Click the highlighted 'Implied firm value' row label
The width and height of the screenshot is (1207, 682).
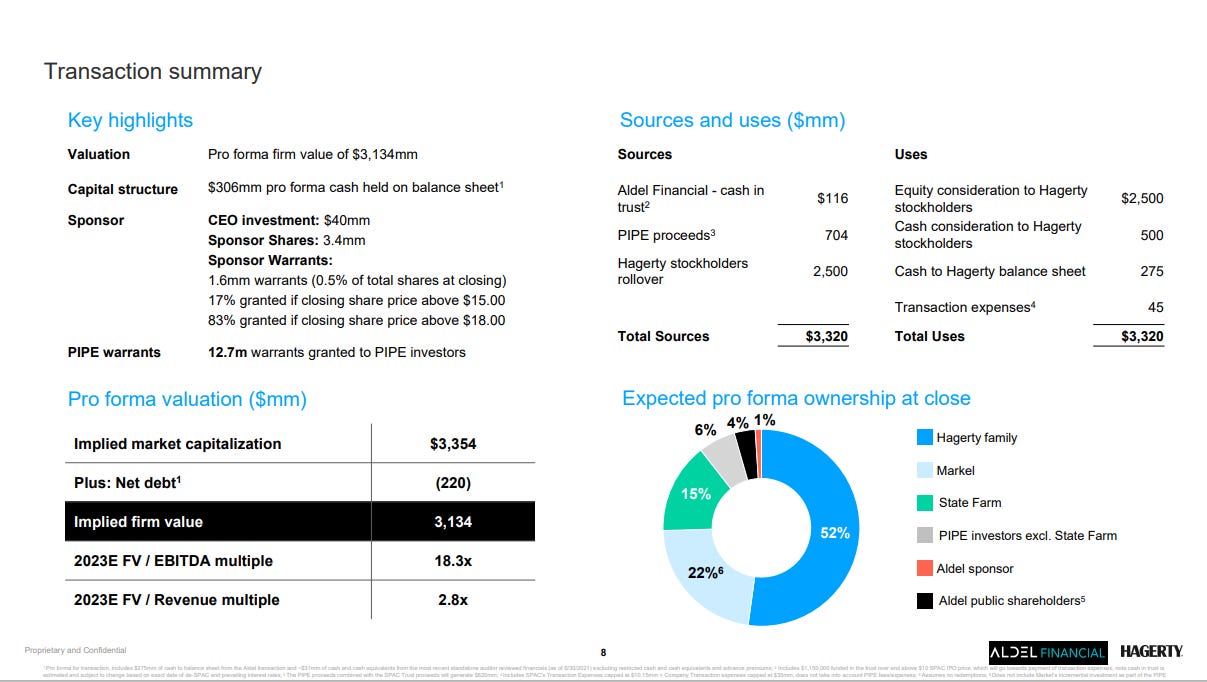click(x=138, y=521)
